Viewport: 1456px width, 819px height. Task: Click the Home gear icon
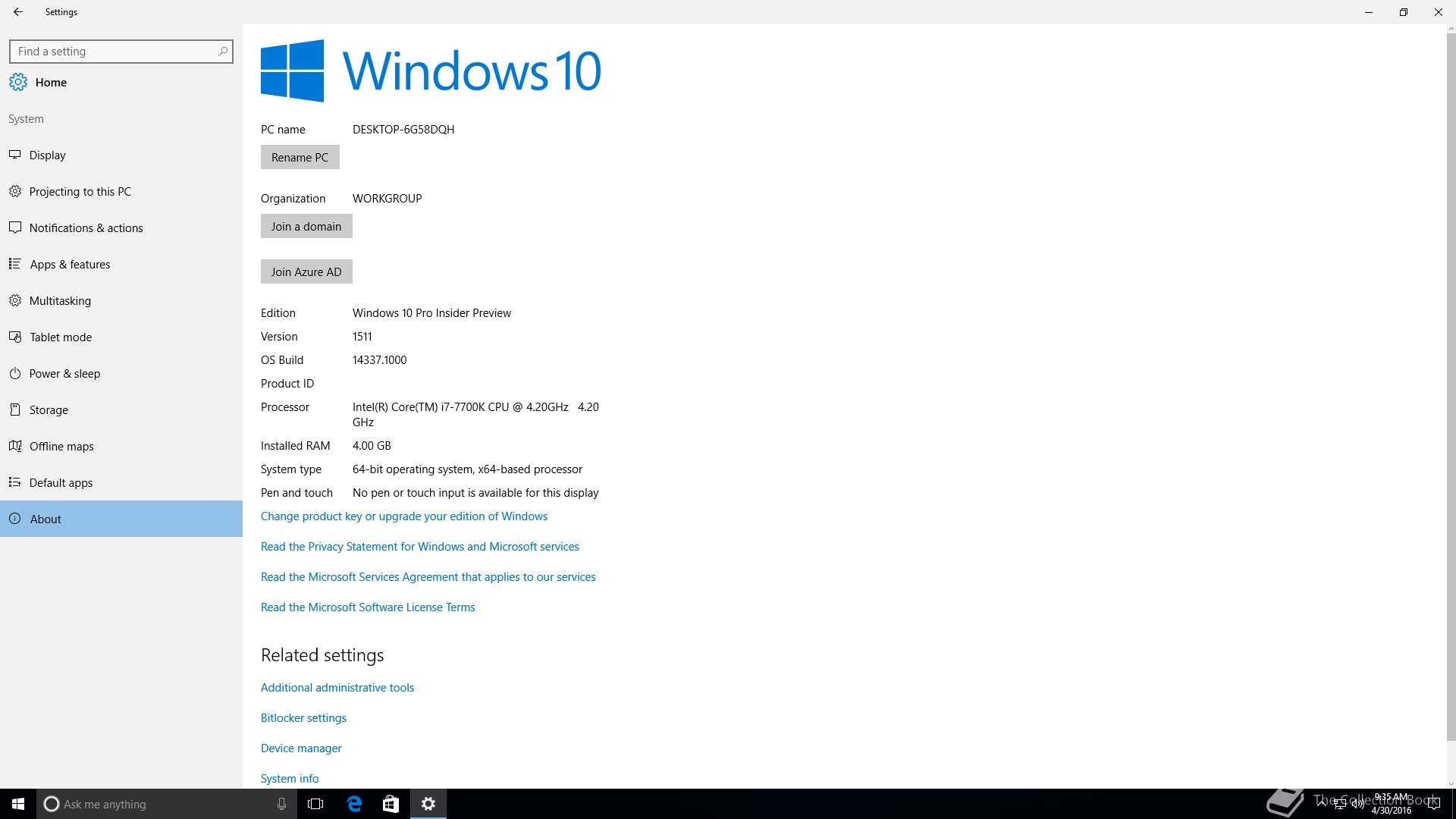[18, 82]
